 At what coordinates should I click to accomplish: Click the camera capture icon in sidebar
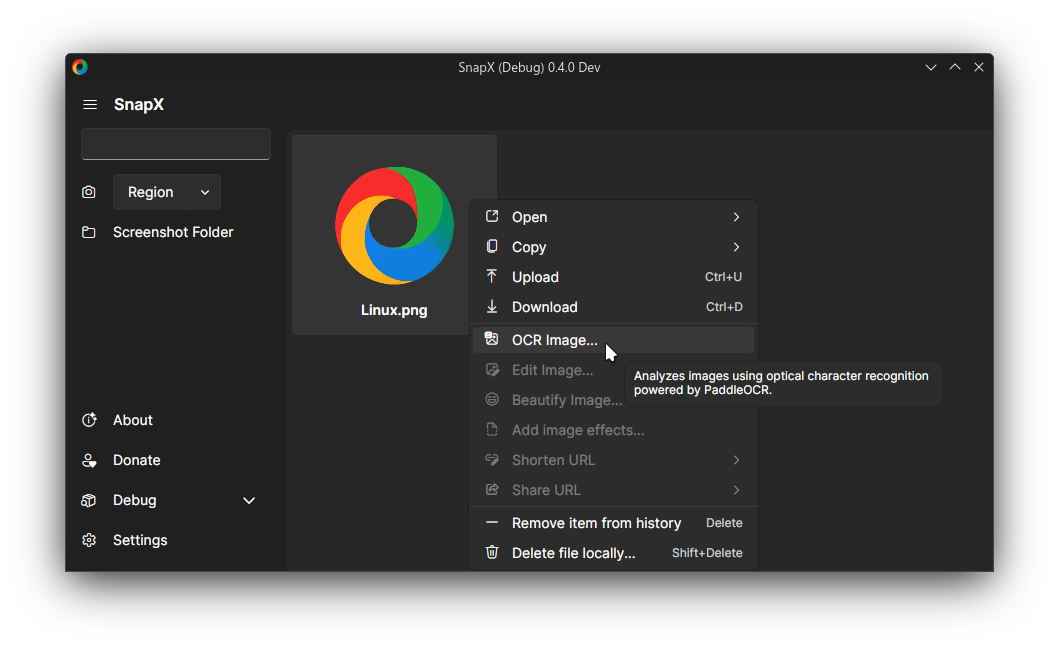pos(89,192)
